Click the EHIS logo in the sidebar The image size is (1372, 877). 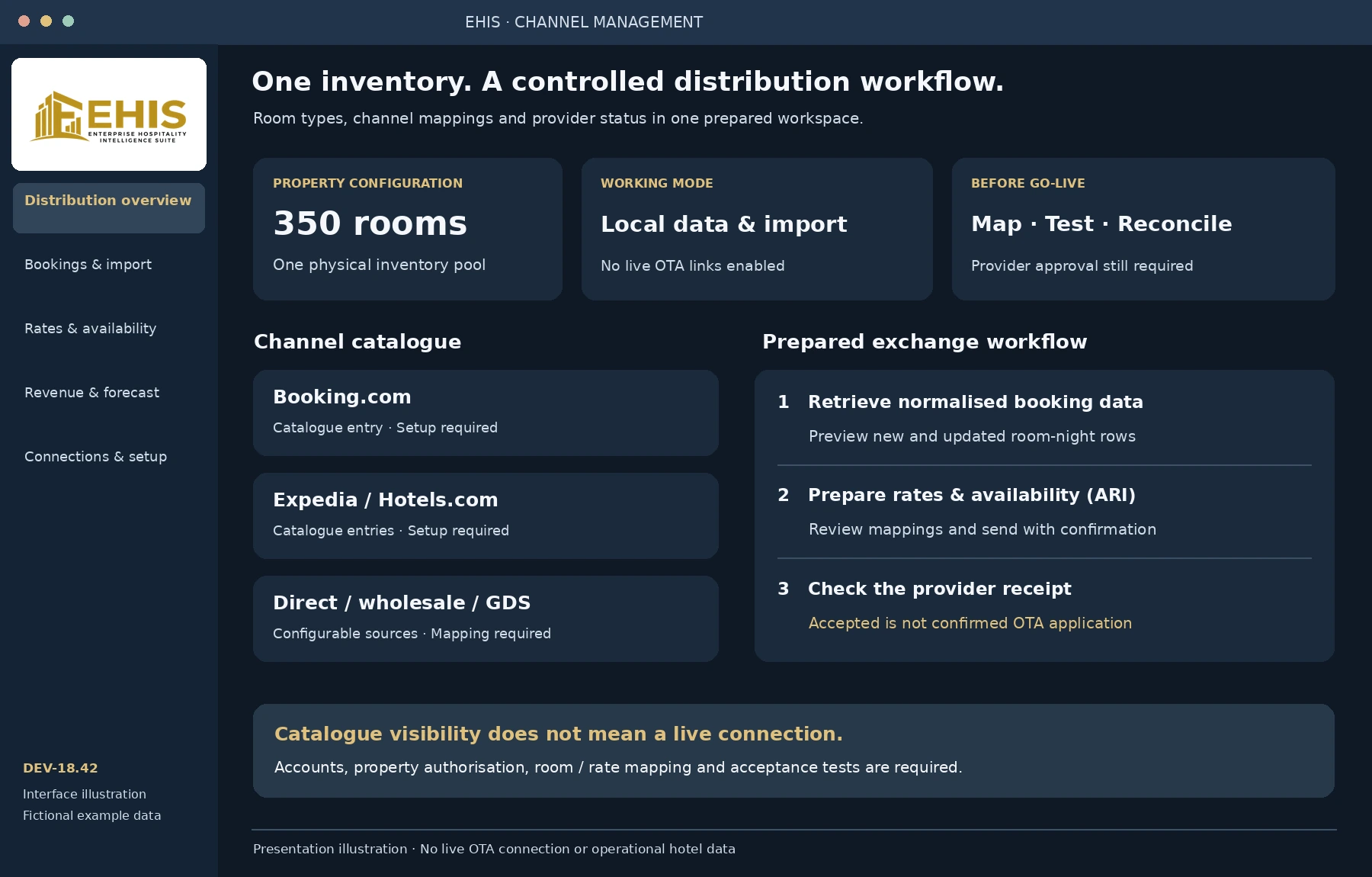pos(109,114)
